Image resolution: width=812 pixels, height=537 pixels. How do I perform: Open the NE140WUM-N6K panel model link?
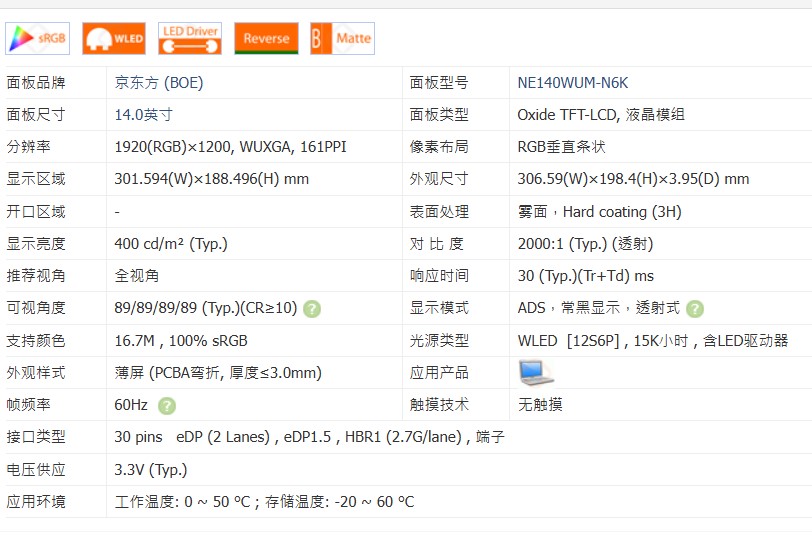pos(572,83)
